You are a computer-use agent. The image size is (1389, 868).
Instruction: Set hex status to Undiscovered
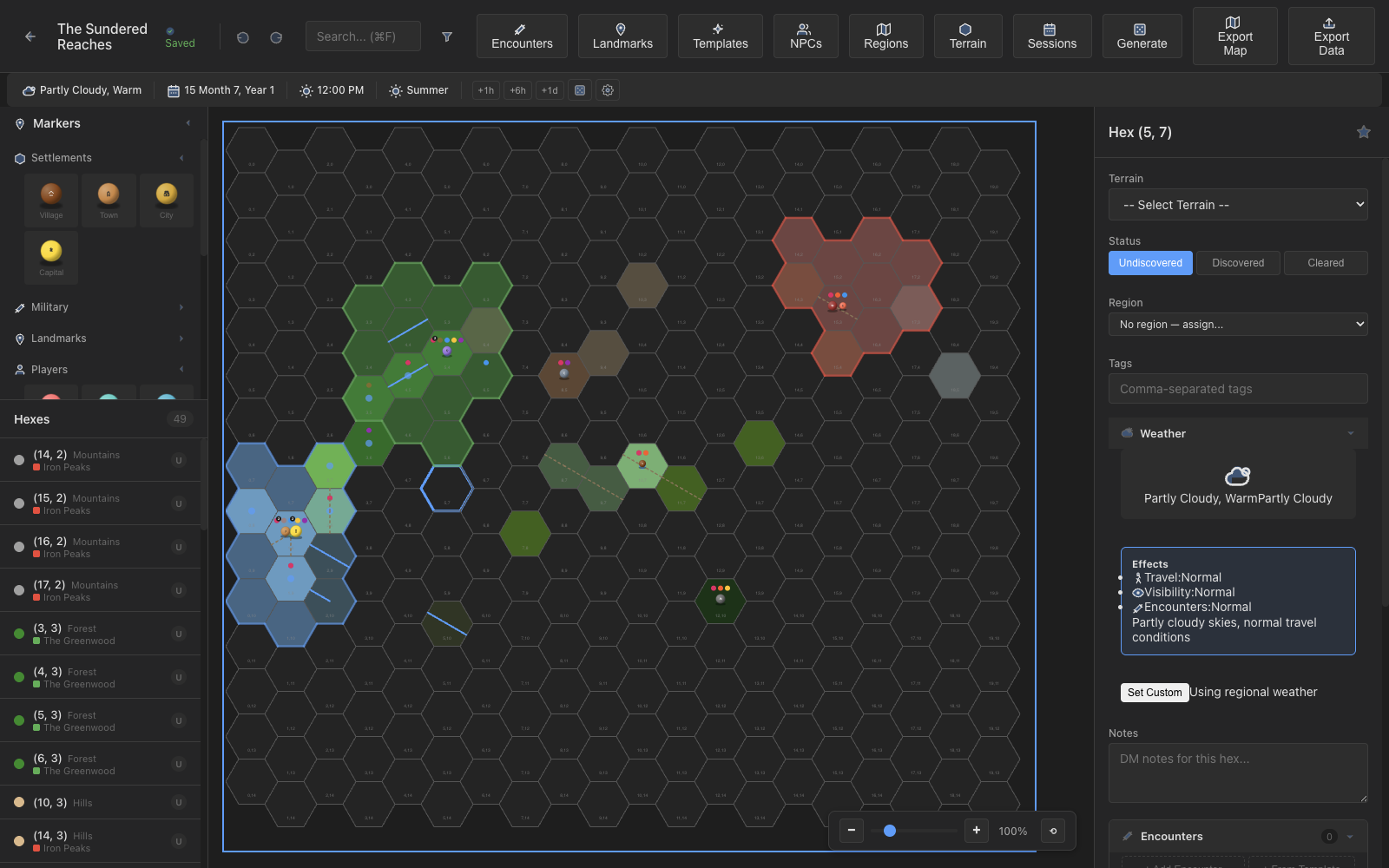[x=1150, y=263]
